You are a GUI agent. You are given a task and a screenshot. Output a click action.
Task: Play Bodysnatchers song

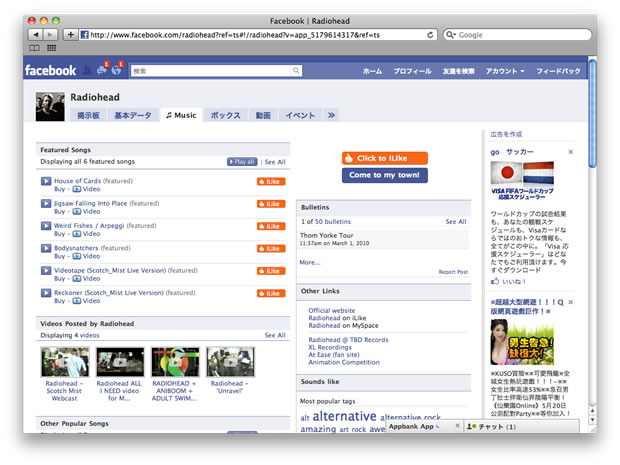(46, 248)
